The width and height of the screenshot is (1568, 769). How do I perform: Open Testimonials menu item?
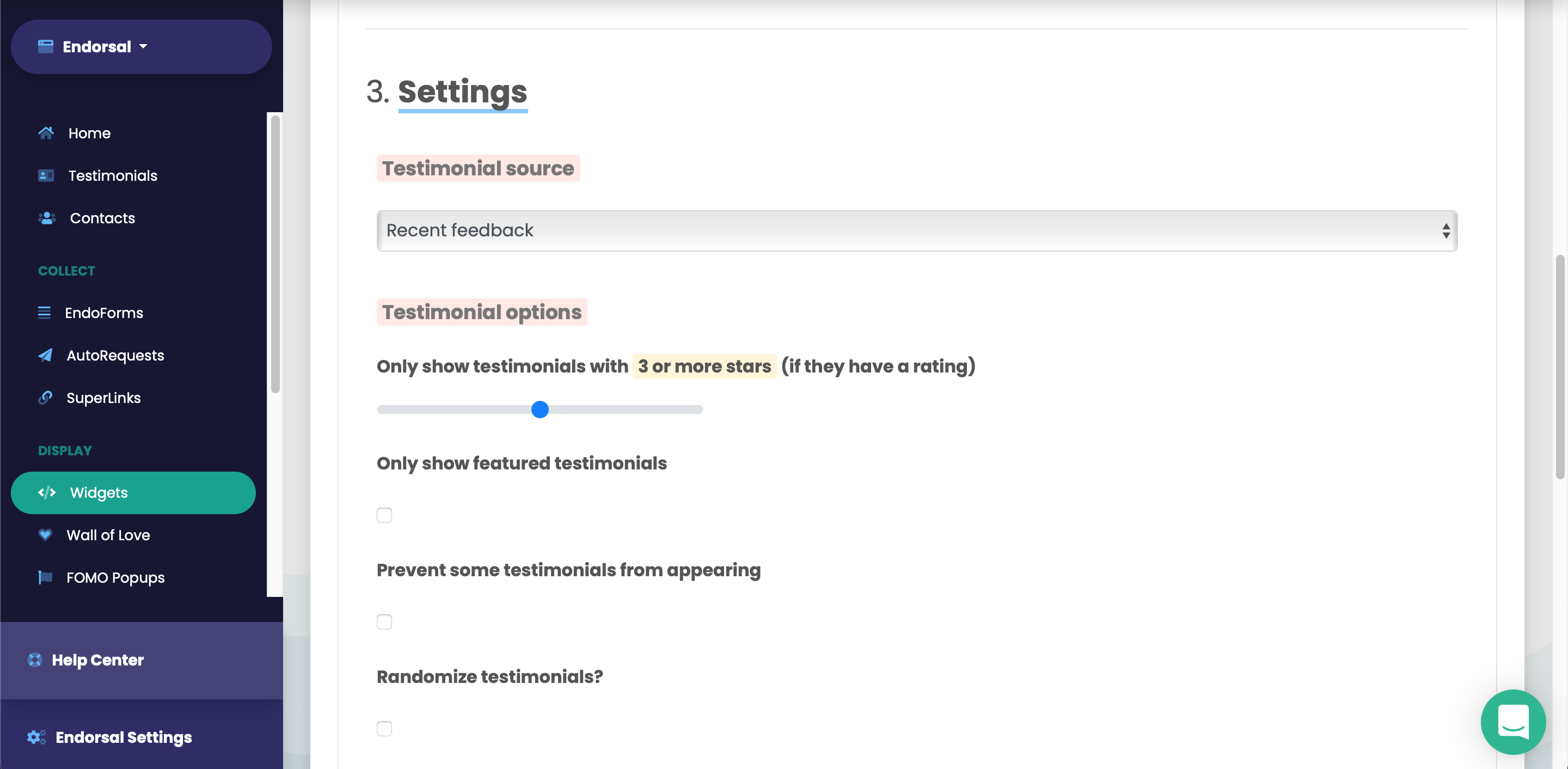[113, 175]
